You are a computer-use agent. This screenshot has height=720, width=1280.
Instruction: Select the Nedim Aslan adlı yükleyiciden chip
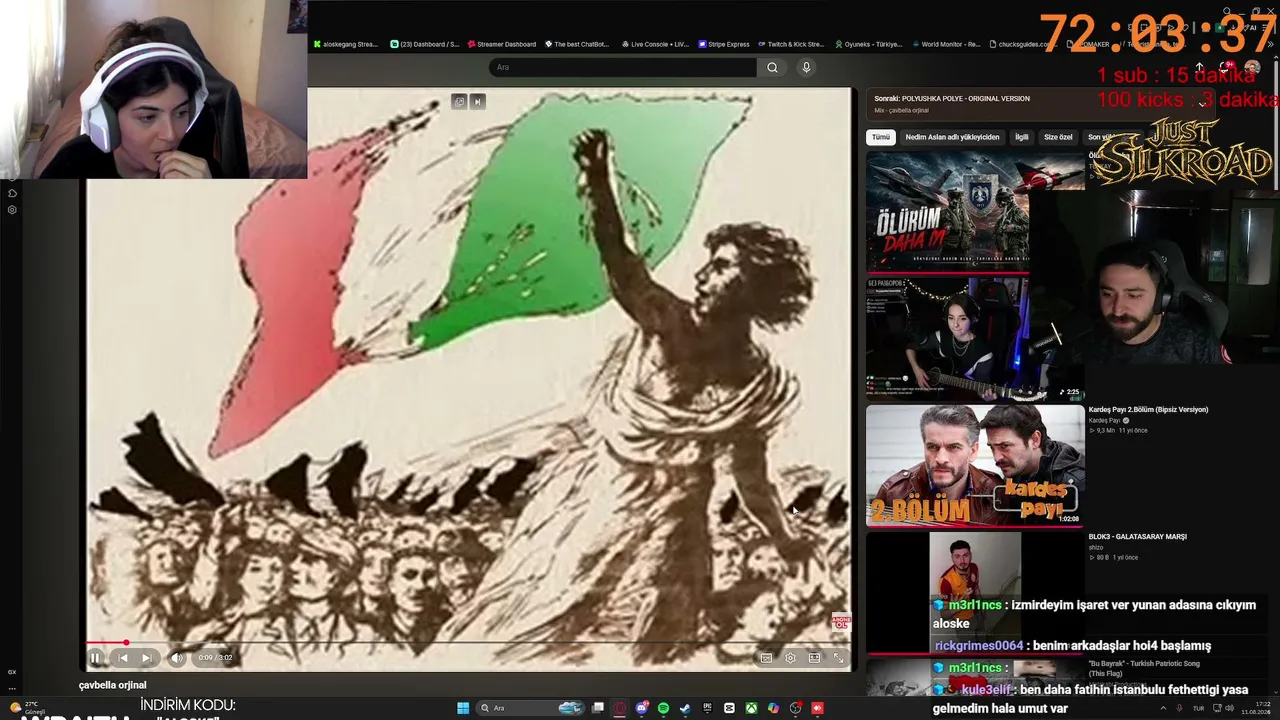pos(952,137)
